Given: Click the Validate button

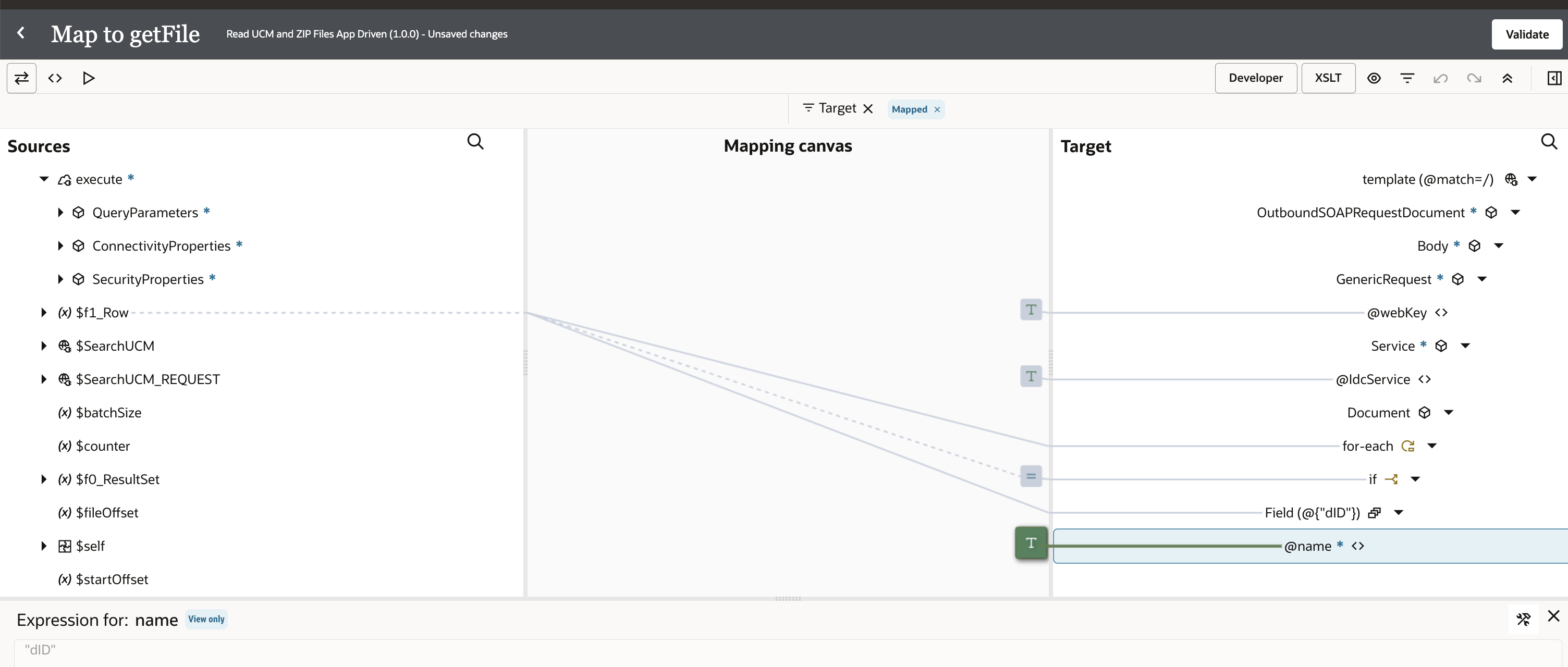Looking at the screenshot, I should (x=1527, y=34).
